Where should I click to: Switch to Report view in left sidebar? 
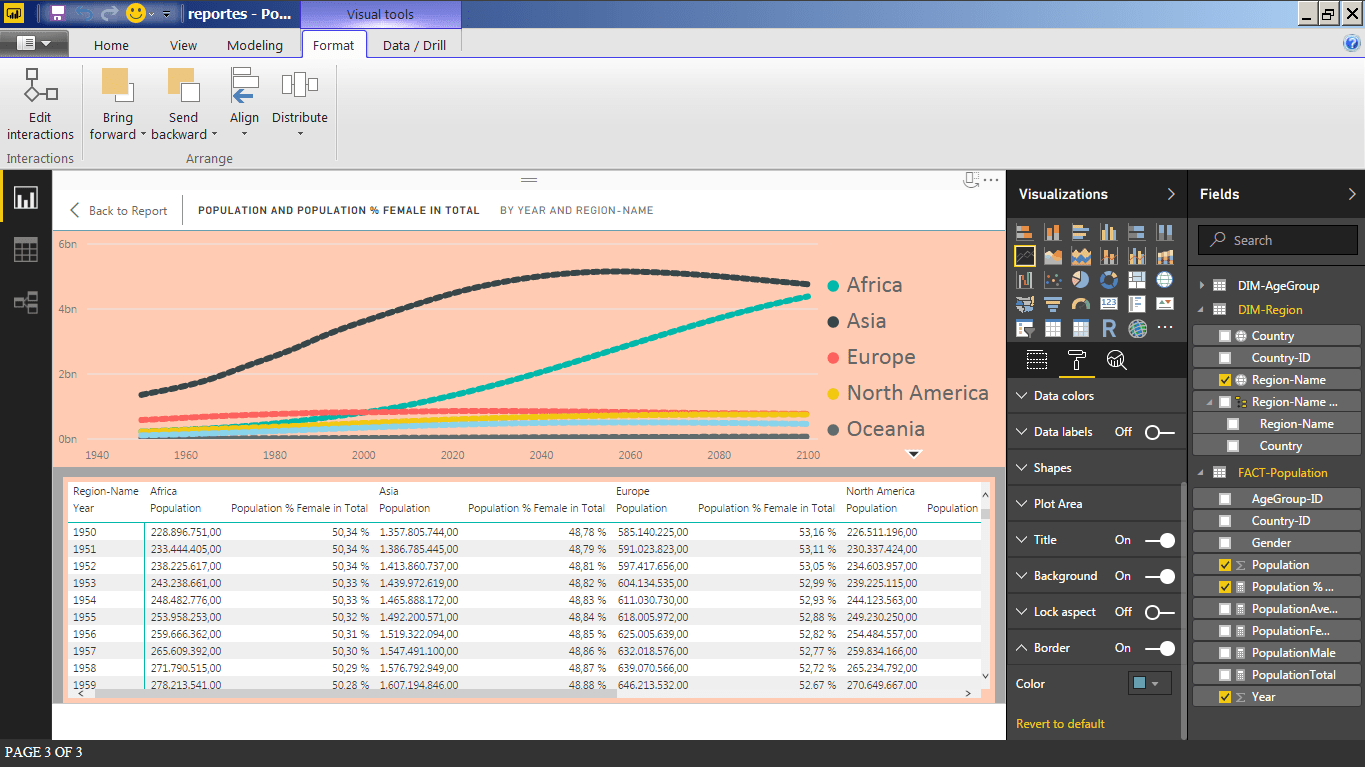[x=26, y=198]
